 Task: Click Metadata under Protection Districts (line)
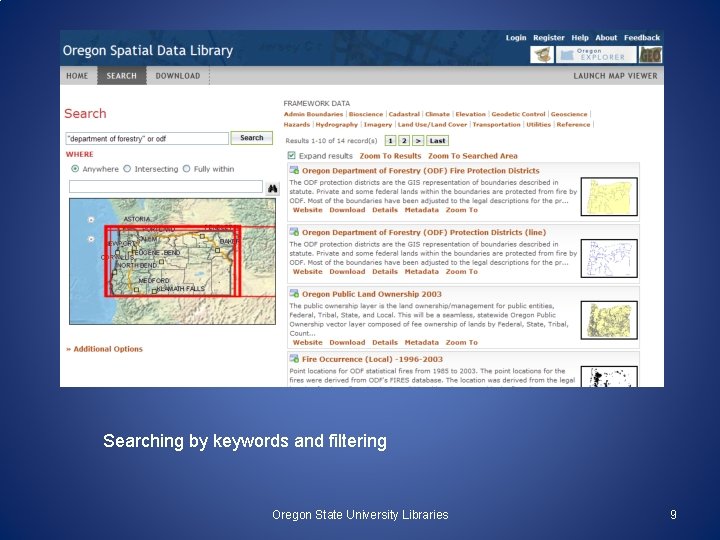[x=422, y=271]
